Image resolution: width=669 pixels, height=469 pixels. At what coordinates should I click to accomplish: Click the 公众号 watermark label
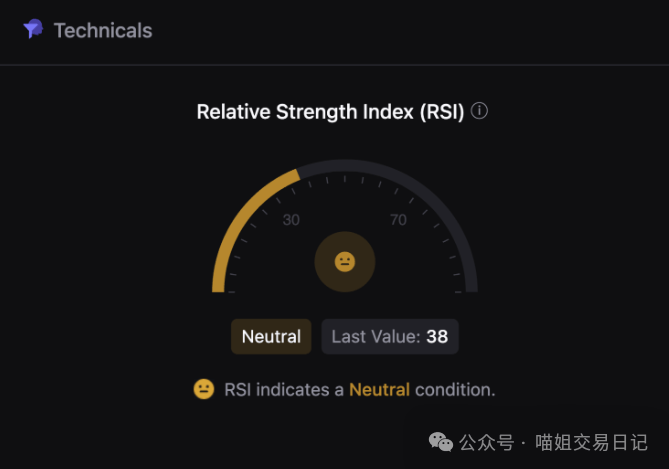486,443
